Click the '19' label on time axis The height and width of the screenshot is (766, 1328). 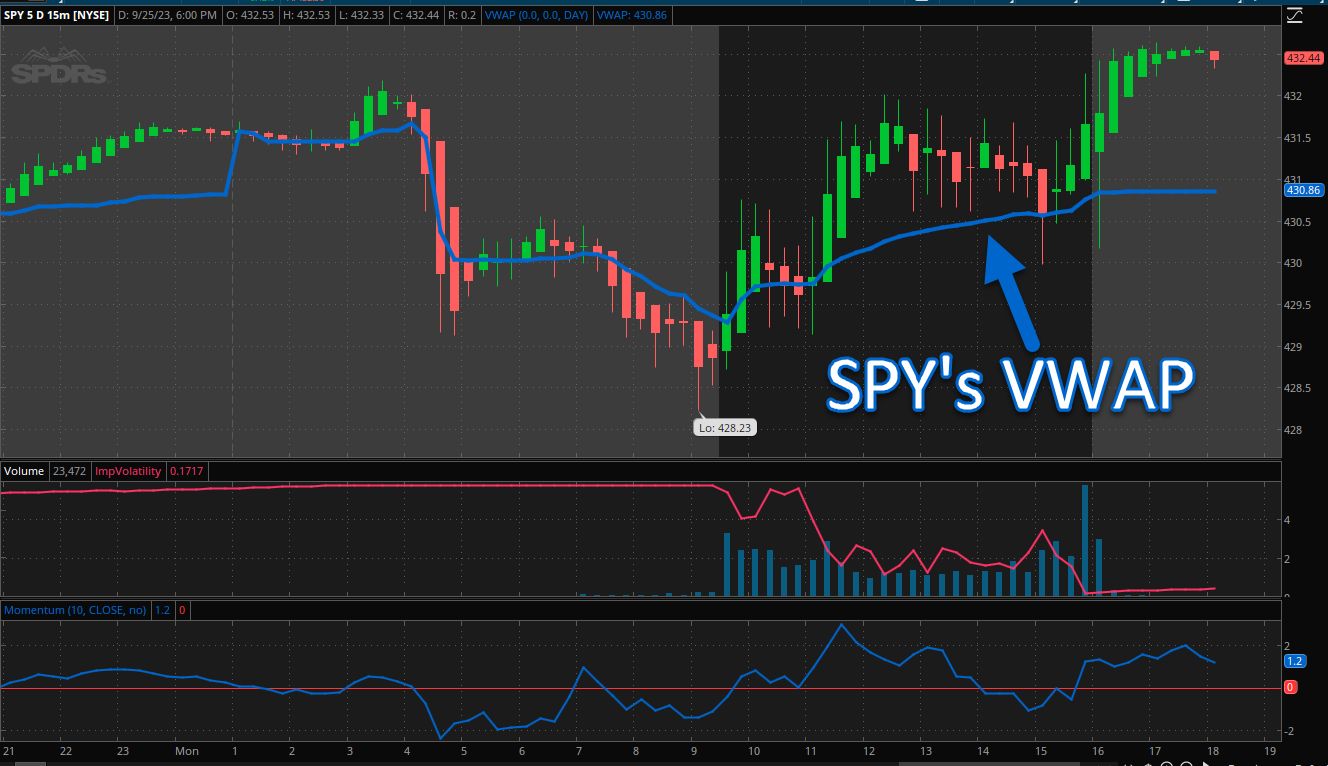pyautogui.click(x=1271, y=750)
